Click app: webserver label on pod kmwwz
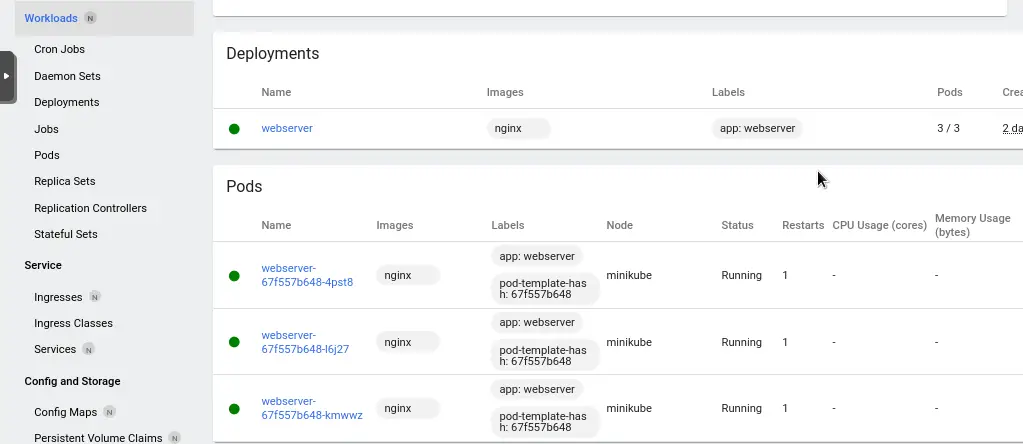 [x=537, y=389]
